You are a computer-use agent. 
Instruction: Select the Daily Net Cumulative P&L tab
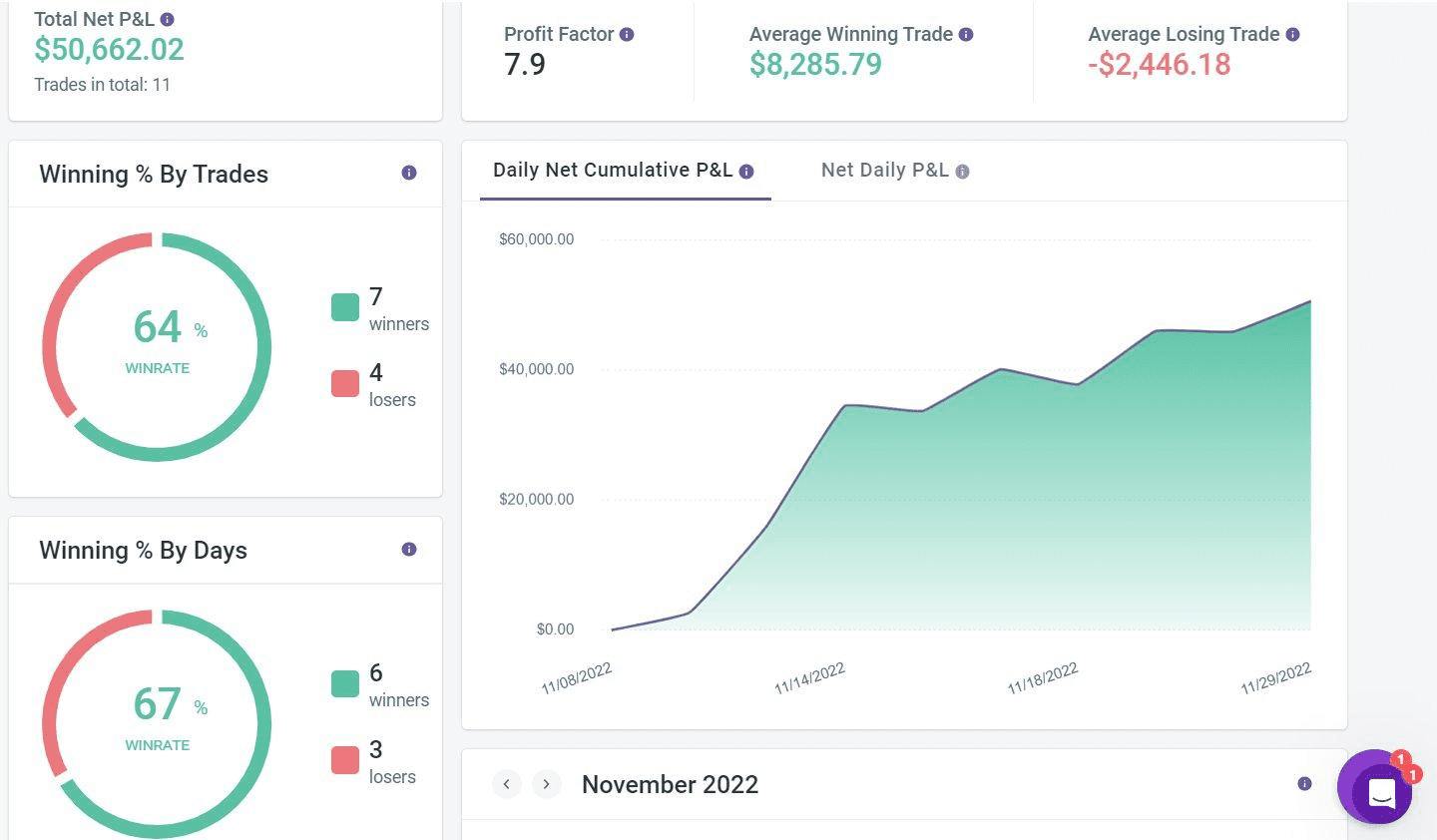click(613, 171)
